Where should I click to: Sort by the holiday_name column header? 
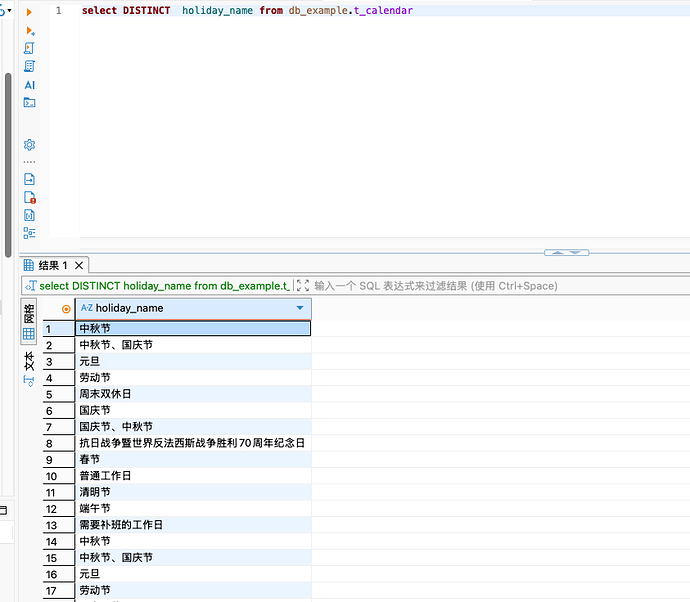pos(180,309)
